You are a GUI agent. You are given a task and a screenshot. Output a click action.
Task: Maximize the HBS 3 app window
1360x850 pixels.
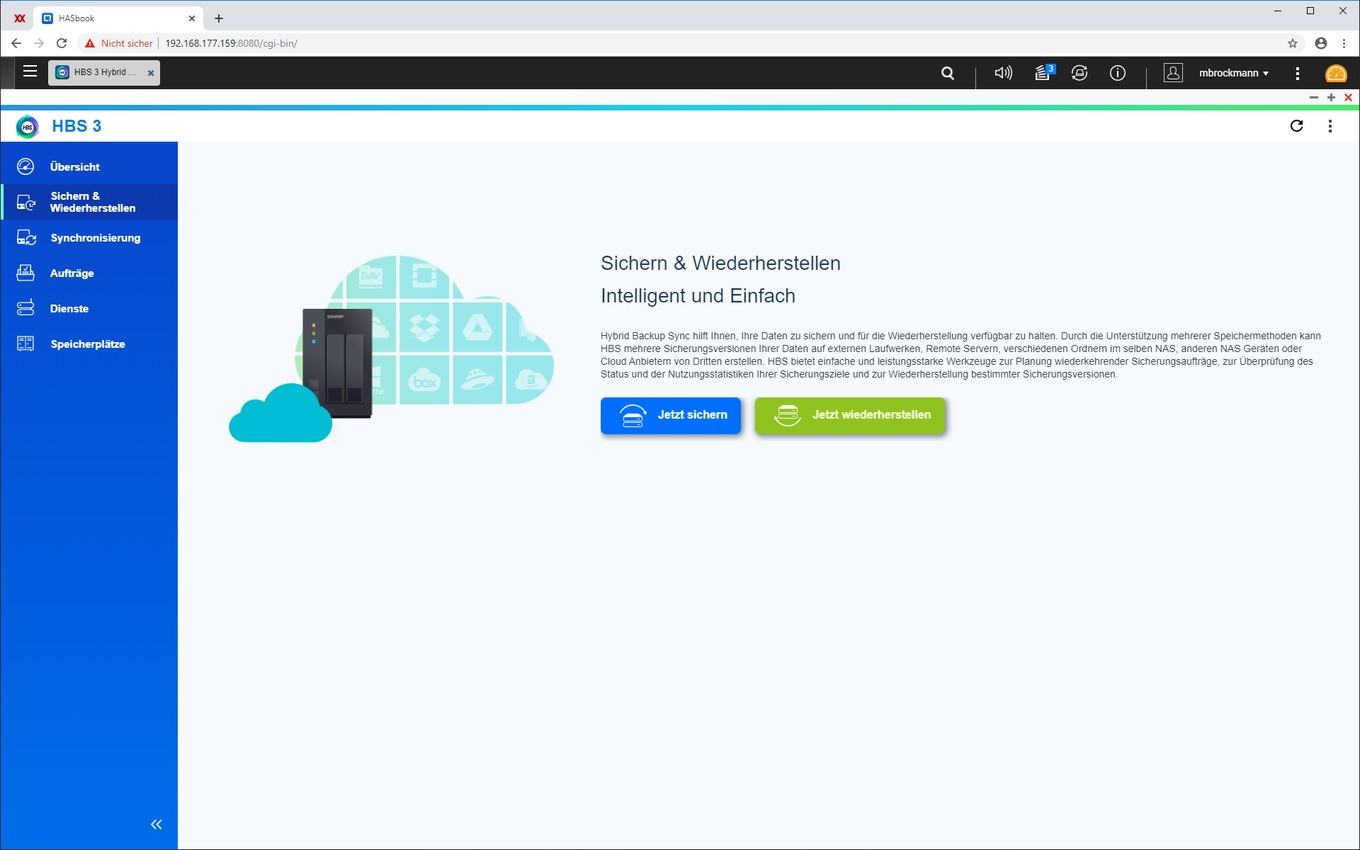[x=1331, y=97]
